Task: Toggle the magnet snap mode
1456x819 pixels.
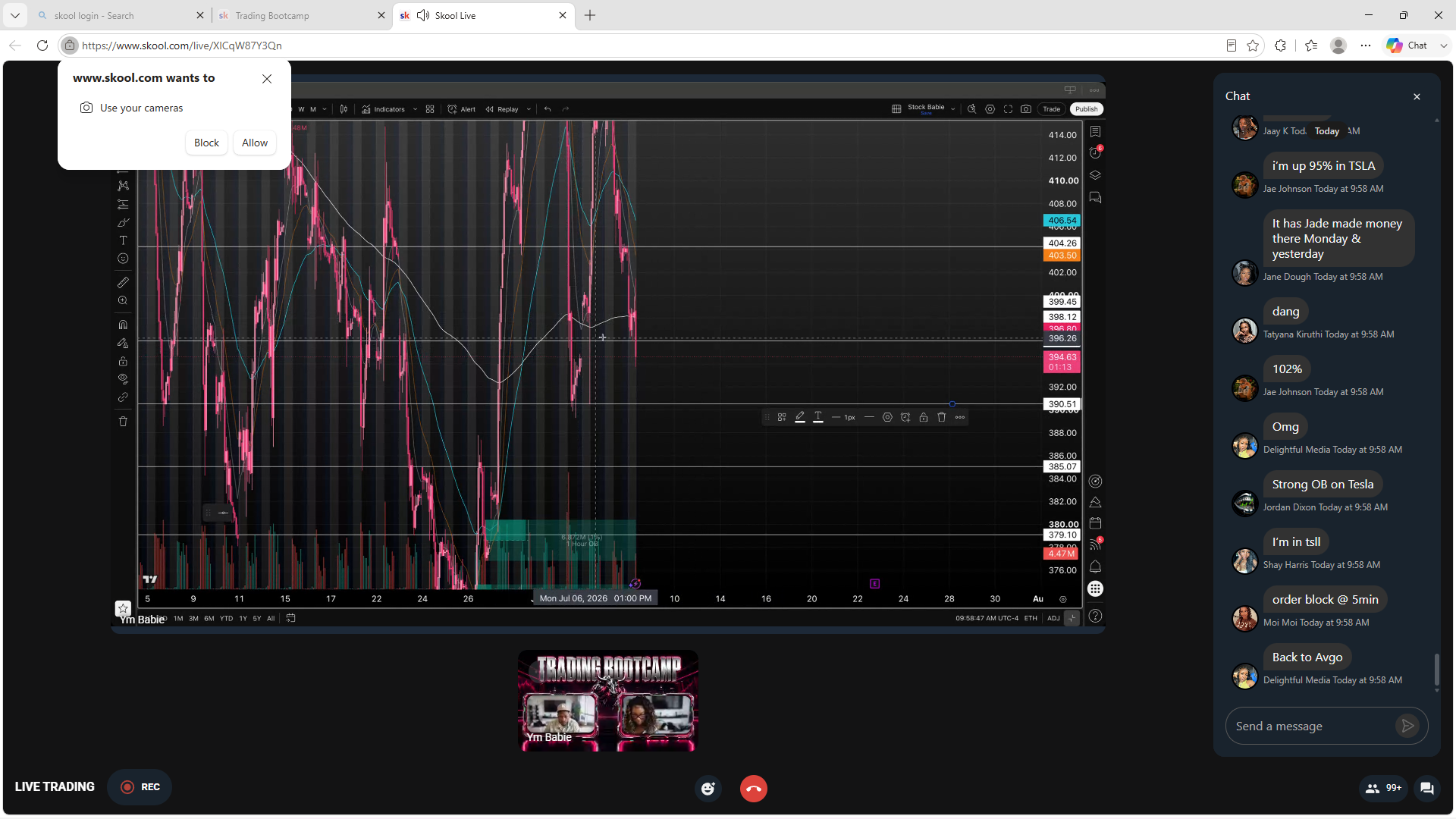Action: [x=123, y=325]
